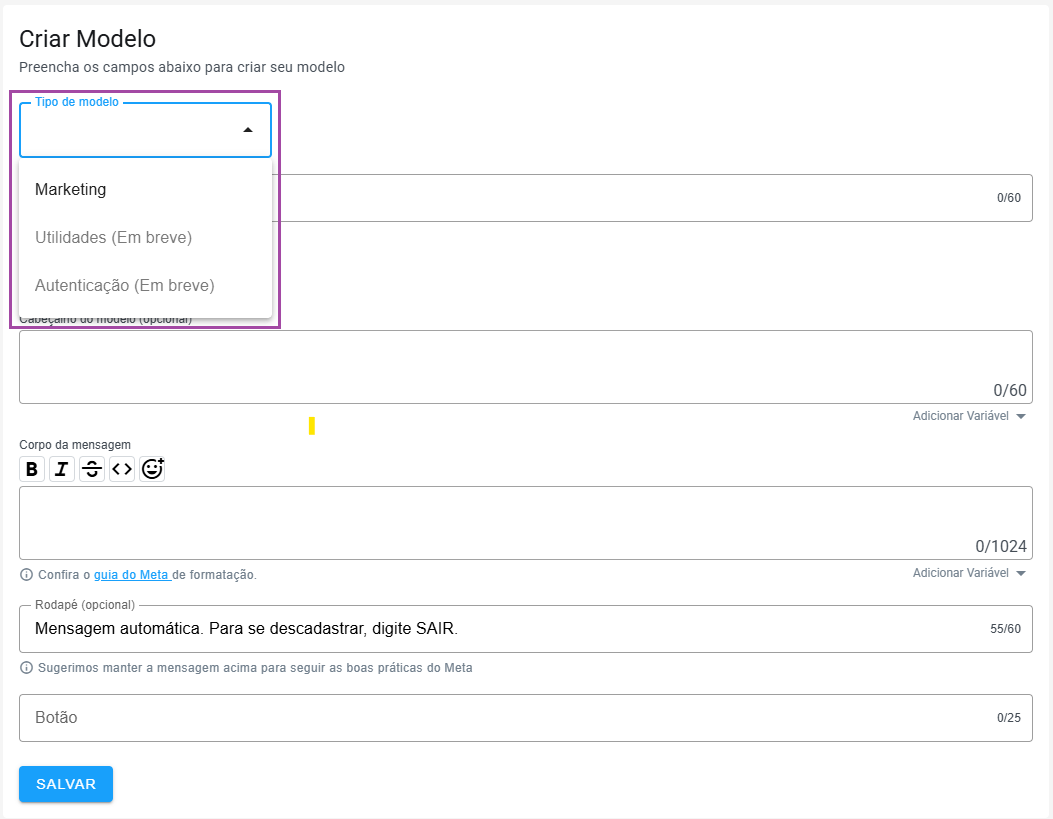Click the name field with the 0/60 counter

[x=651, y=198]
